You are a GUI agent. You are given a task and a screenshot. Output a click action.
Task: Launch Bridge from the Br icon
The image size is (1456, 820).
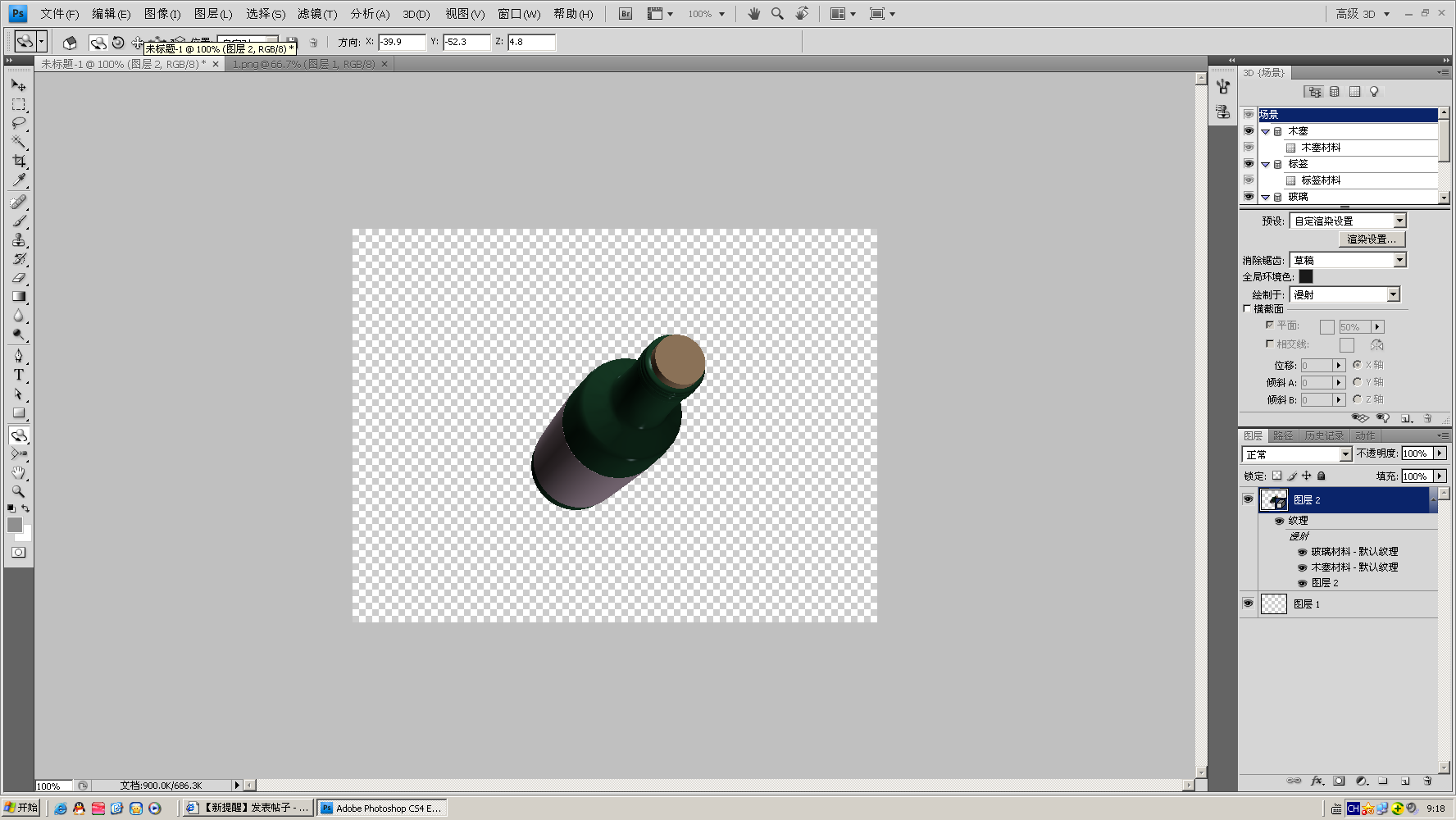[626, 14]
